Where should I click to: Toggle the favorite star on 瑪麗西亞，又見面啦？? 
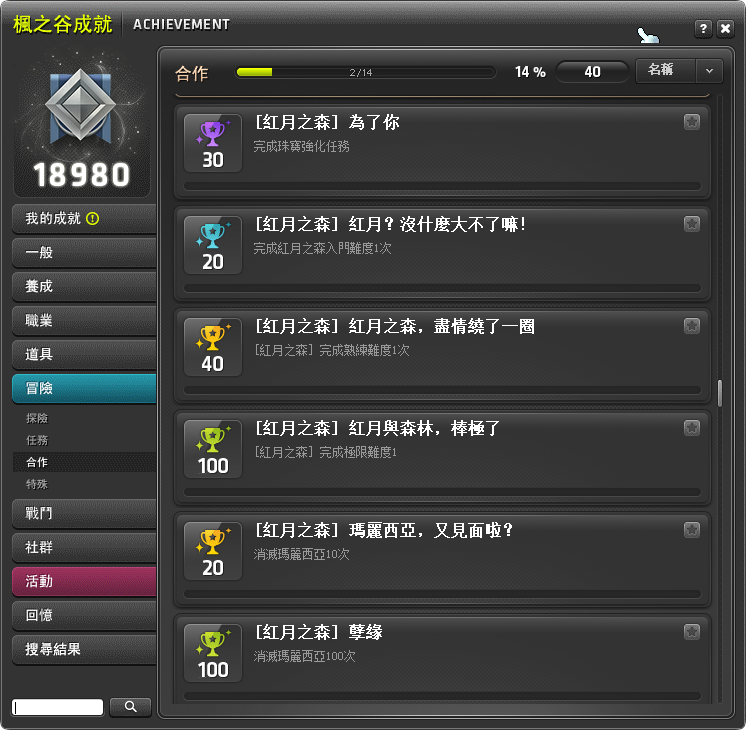(x=692, y=530)
